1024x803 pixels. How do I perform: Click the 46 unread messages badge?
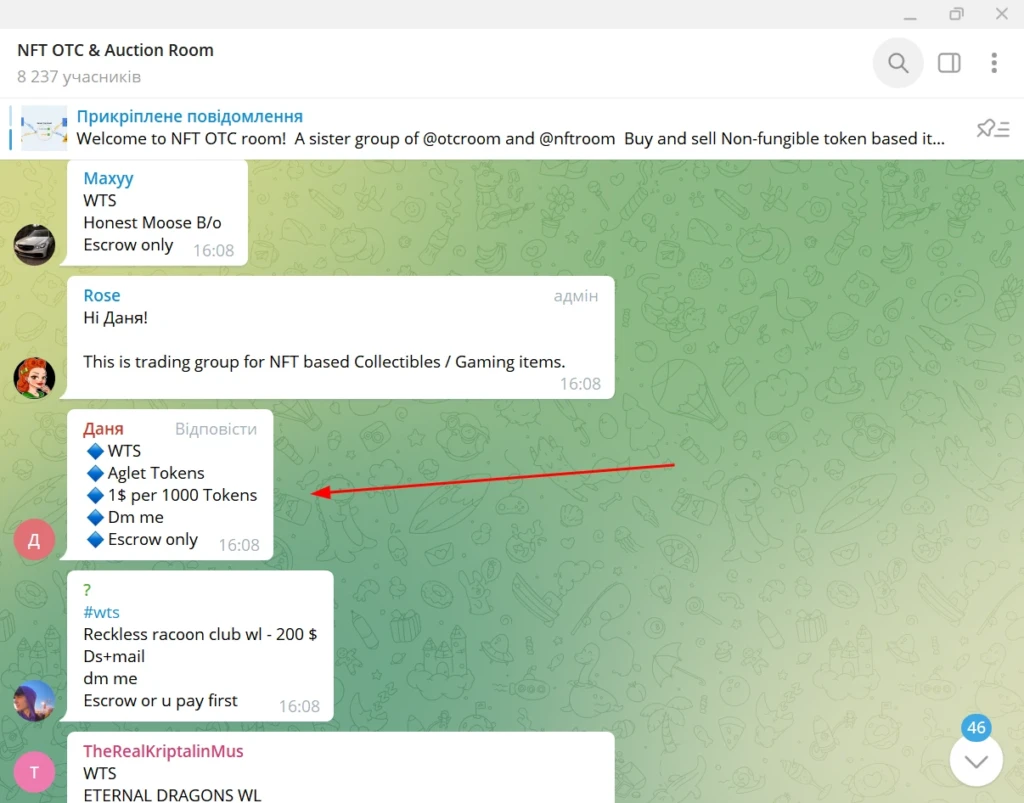tap(976, 727)
